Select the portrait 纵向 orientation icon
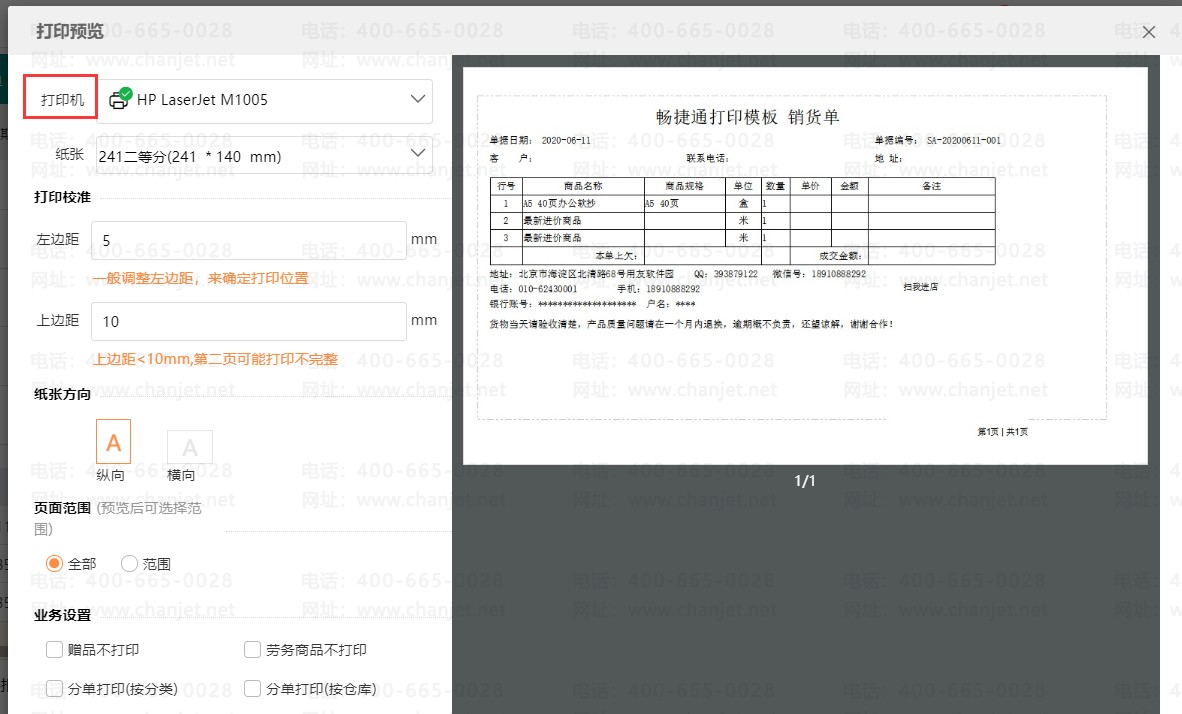Image resolution: width=1182 pixels, height=714 pixels. pos(114,441)
